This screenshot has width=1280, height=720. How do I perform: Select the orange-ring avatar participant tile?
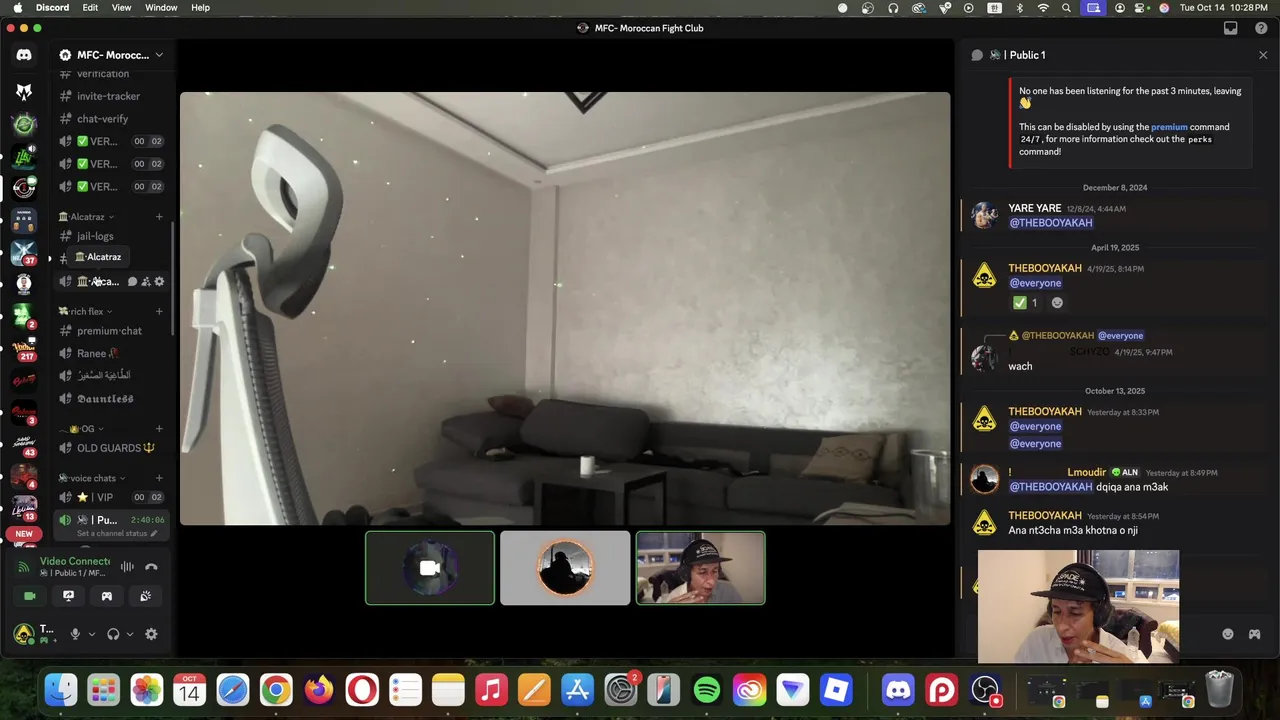click(x=565, y=568)
